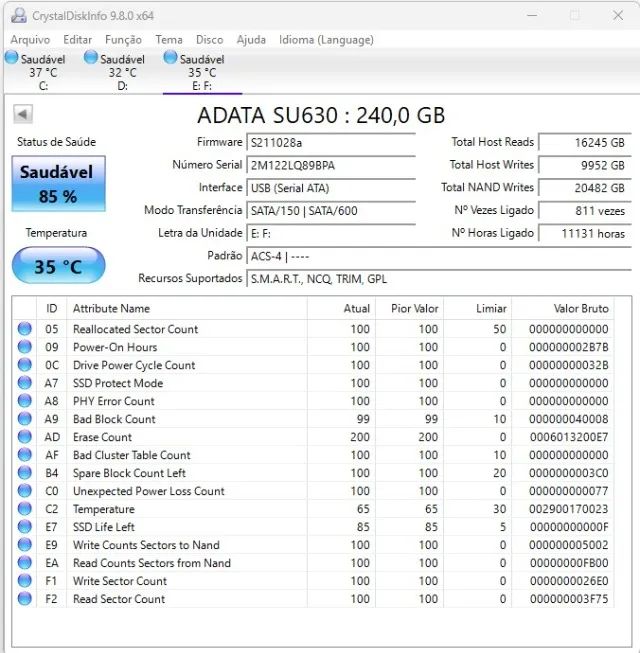Click the status icon for Write Sector Count

point(25,581)
